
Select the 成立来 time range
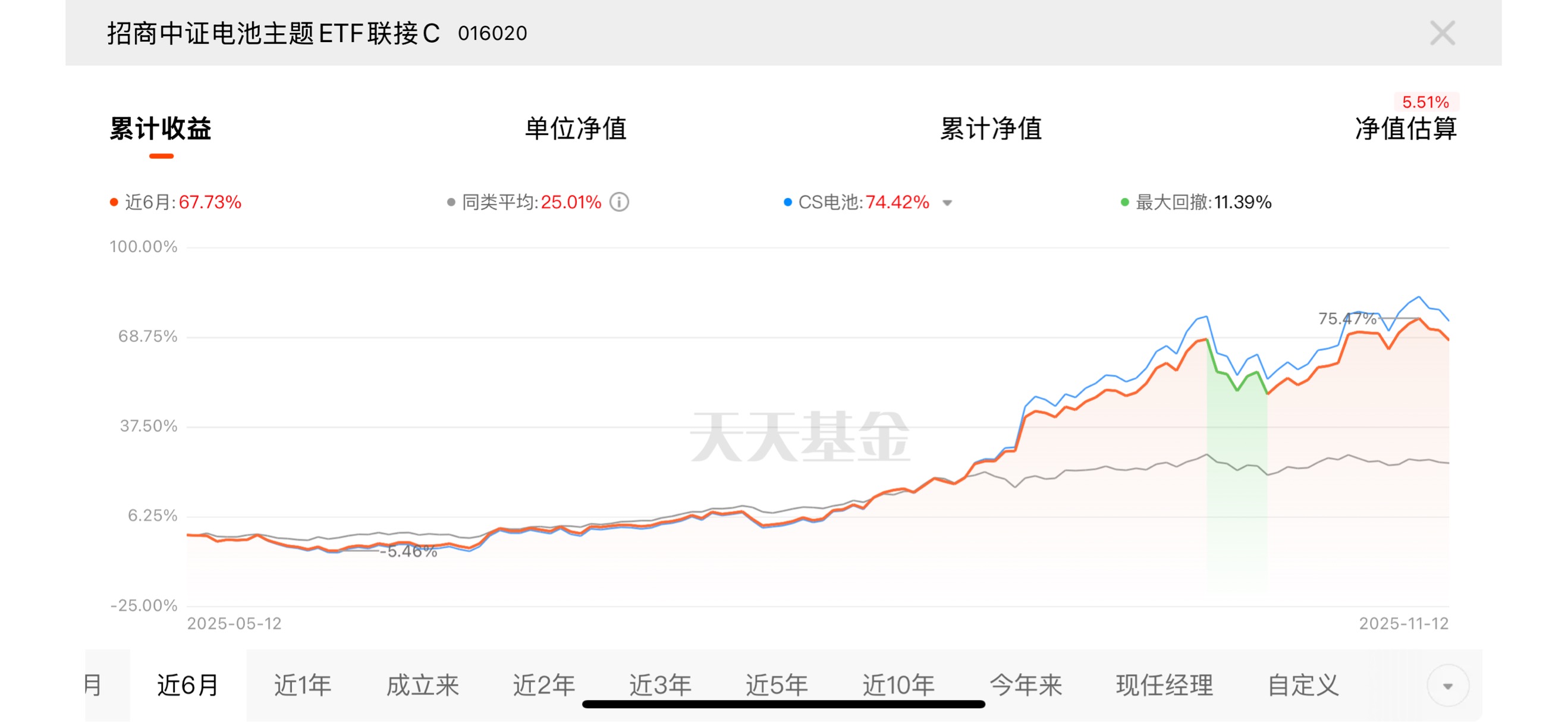click(x=422, y=686)
